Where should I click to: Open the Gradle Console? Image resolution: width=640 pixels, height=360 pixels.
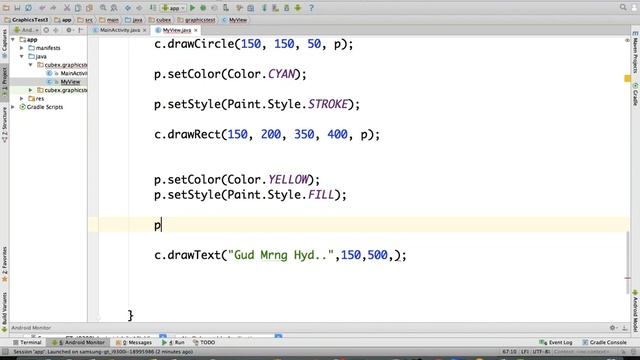click(604, 342)
